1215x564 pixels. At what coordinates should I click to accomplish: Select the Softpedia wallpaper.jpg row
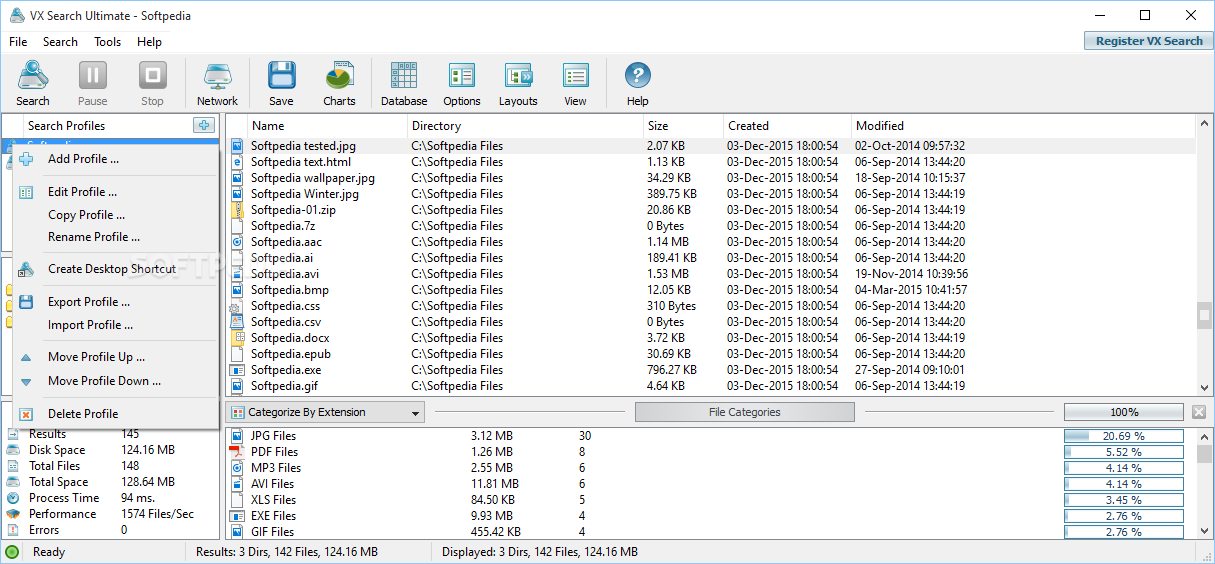pos(711,178)
